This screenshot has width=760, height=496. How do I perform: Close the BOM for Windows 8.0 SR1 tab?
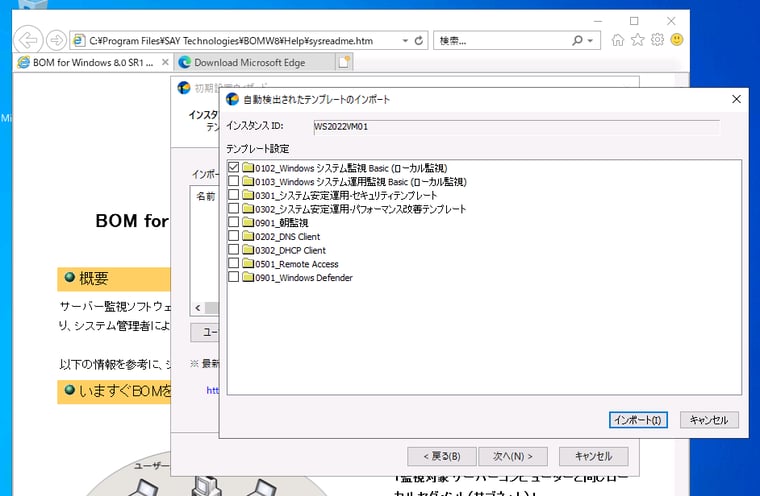pos(165,62)
